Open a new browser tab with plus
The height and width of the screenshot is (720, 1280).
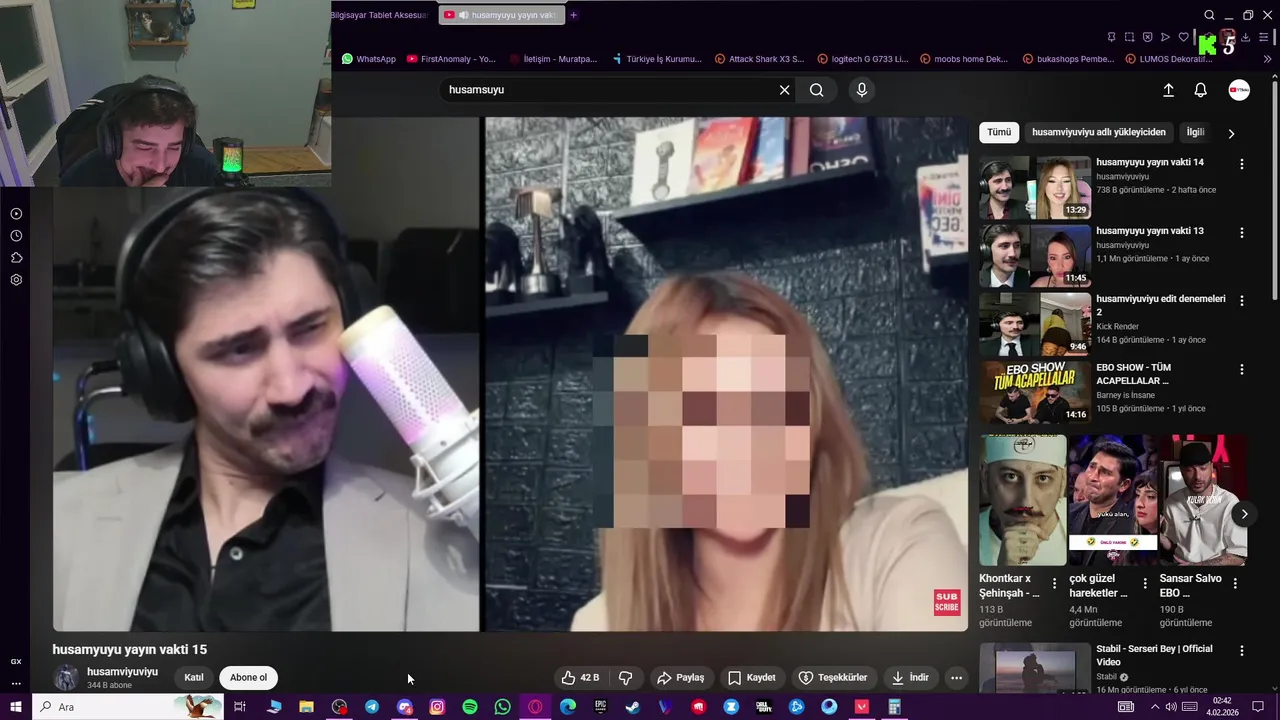click(574, 15)
